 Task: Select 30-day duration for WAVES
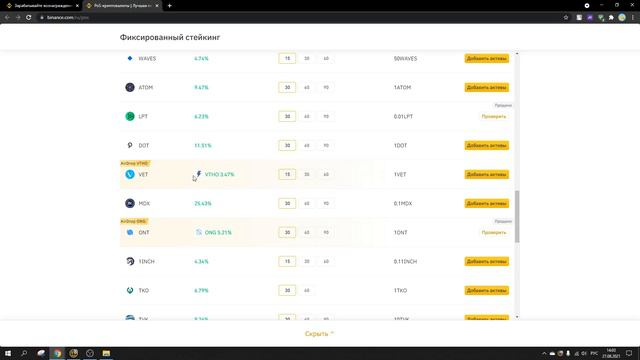307,58
